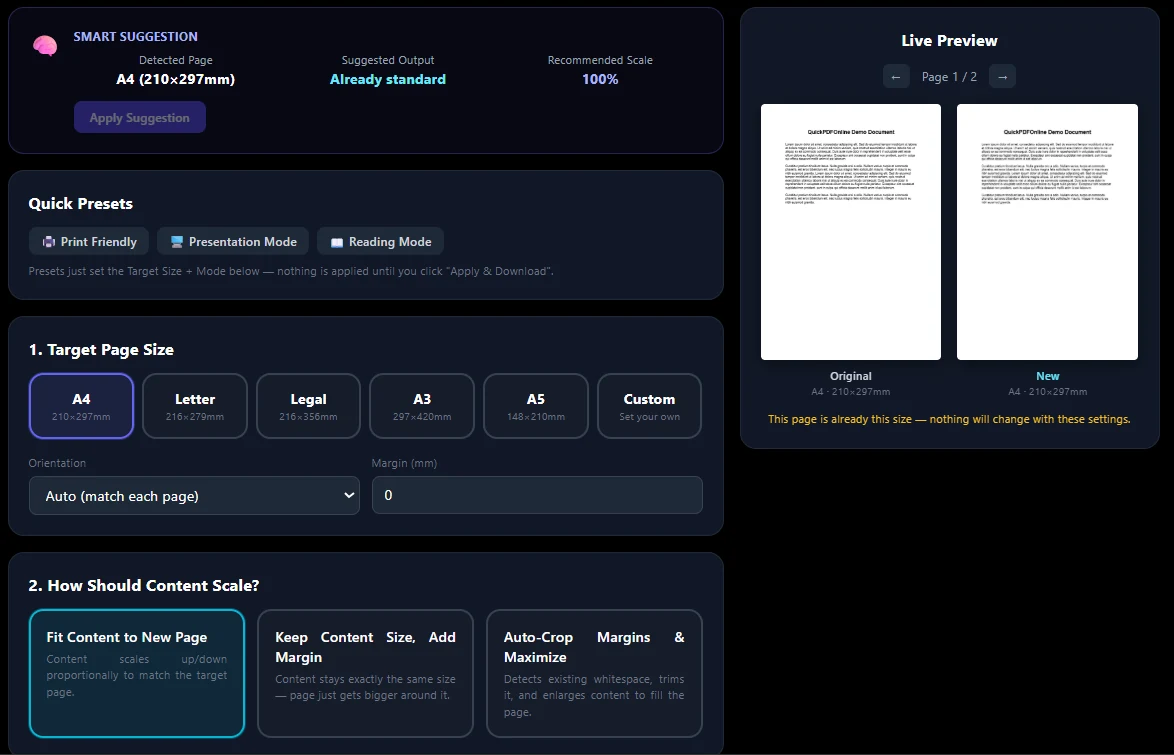Click the '1. Target Page Size' heading
The width and height of the screenshot is (1174, 755).
point(101,350)
